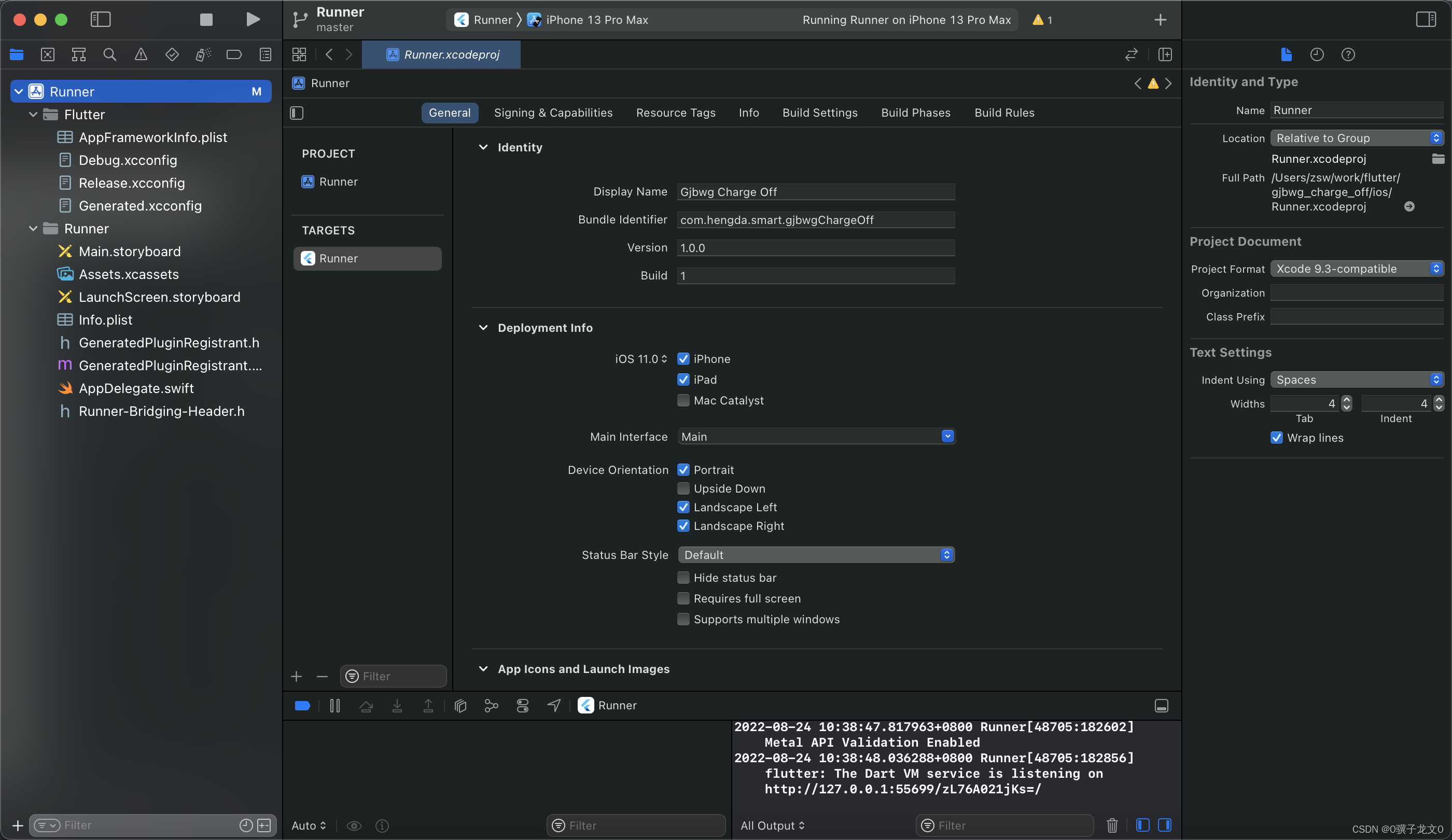The image size is (1452, 840).
Task: Increment the Tab width stepper
Action: (x=1347, y=400)
